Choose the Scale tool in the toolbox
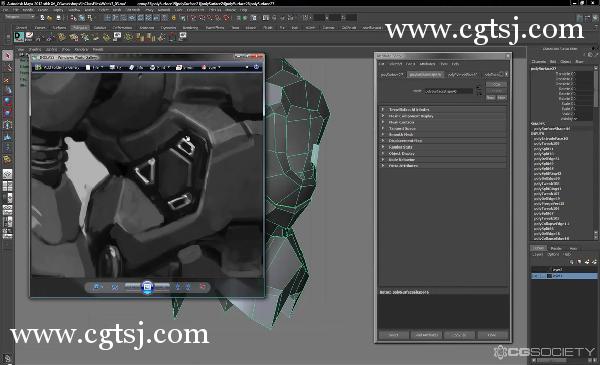The image size is (600, 365). click(7, 113)
